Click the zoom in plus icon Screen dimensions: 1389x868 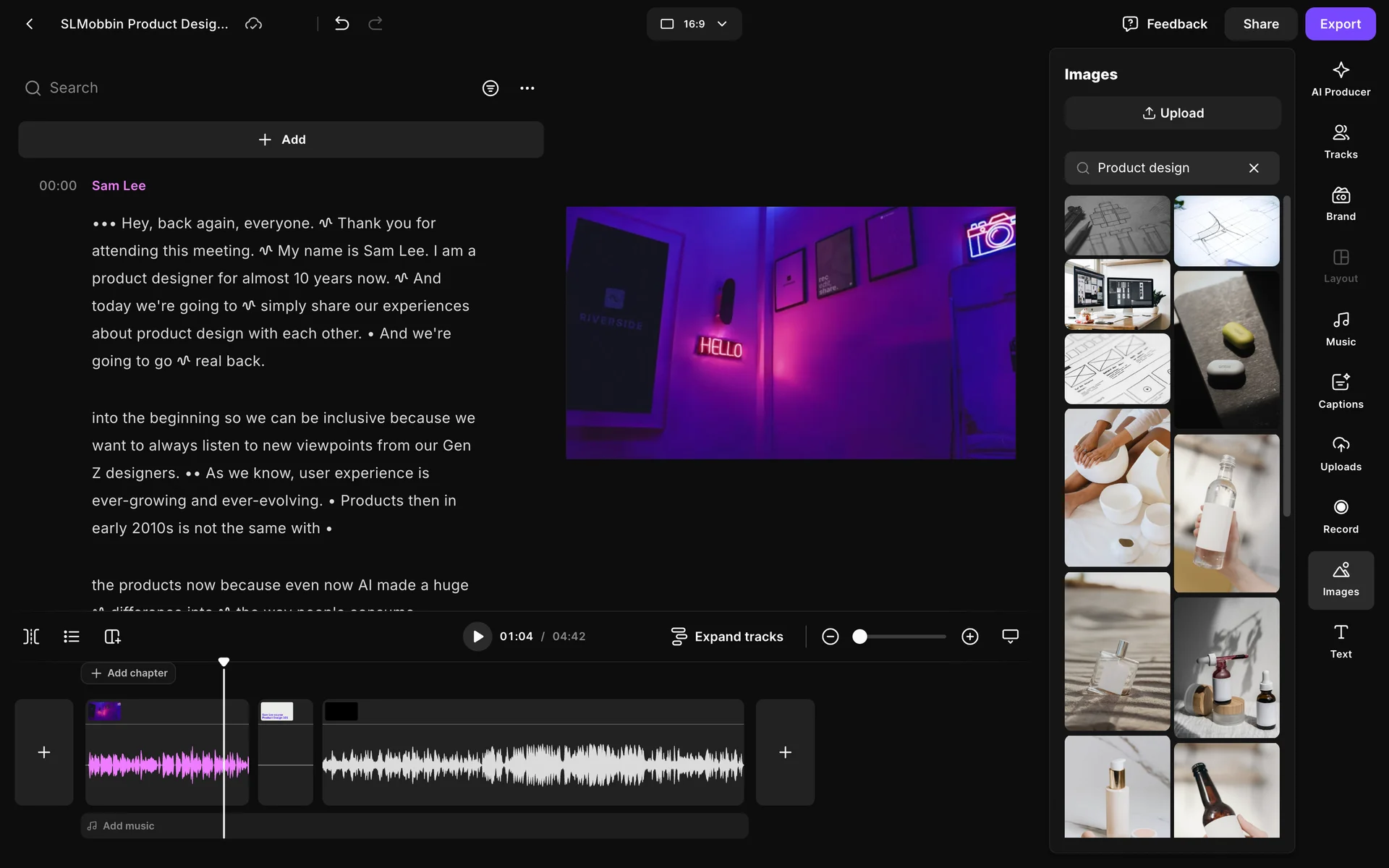pyautogui.click(x=969, y=637)
